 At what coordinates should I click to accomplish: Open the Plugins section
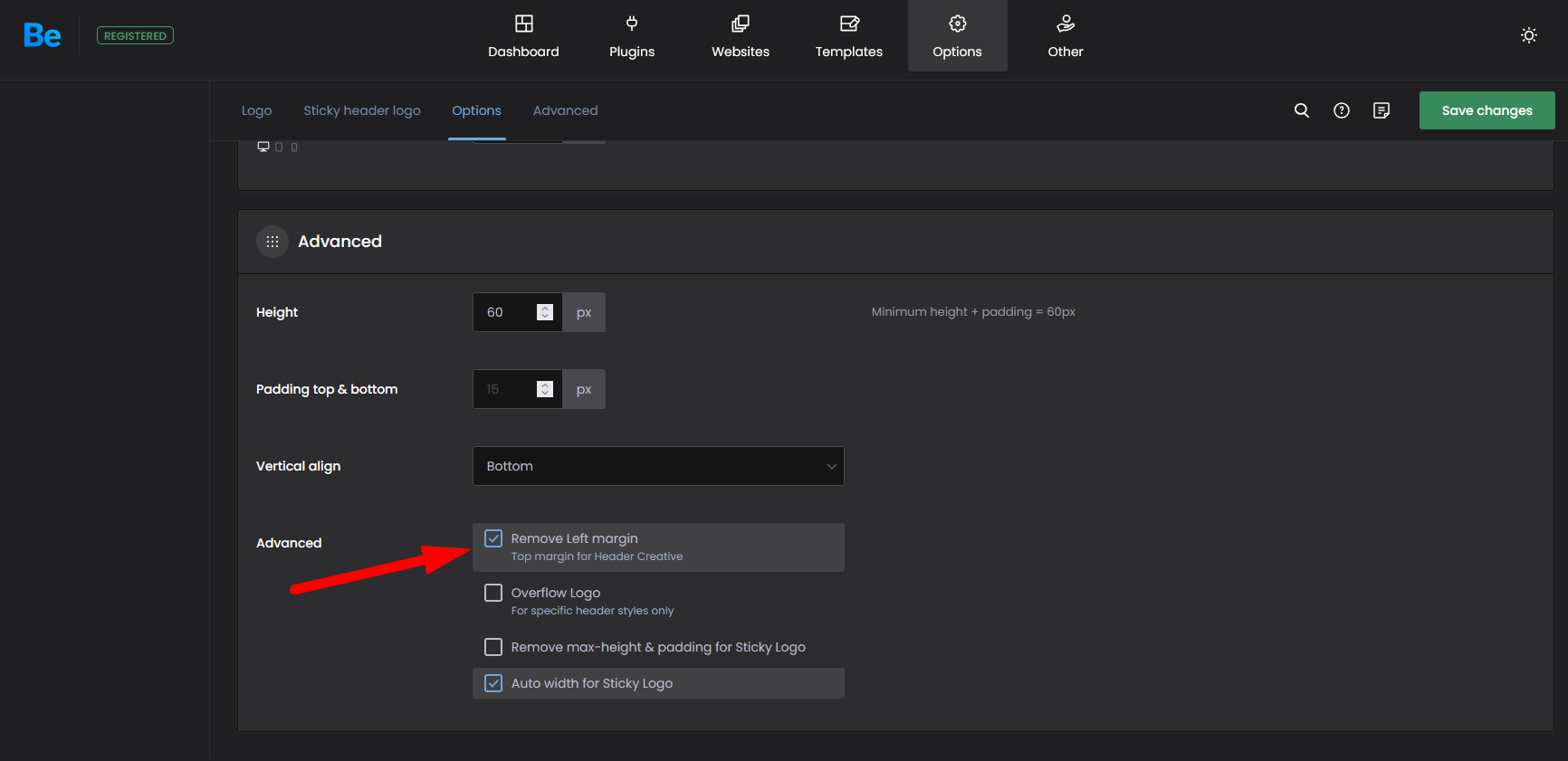[632, 36]
